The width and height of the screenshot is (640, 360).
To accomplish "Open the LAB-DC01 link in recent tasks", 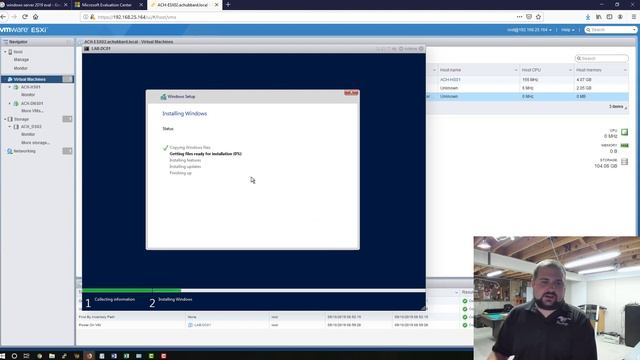I will 202,325.
